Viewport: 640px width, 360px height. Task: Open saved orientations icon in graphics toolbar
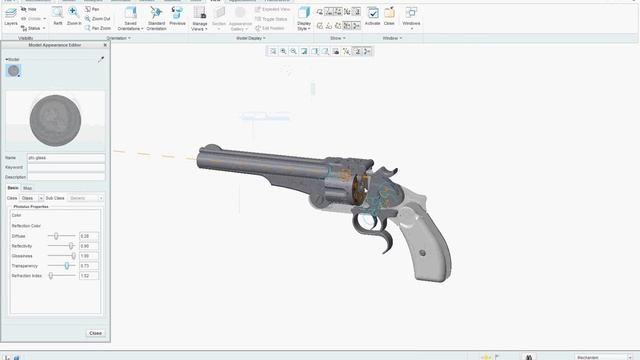pos(325,51)
